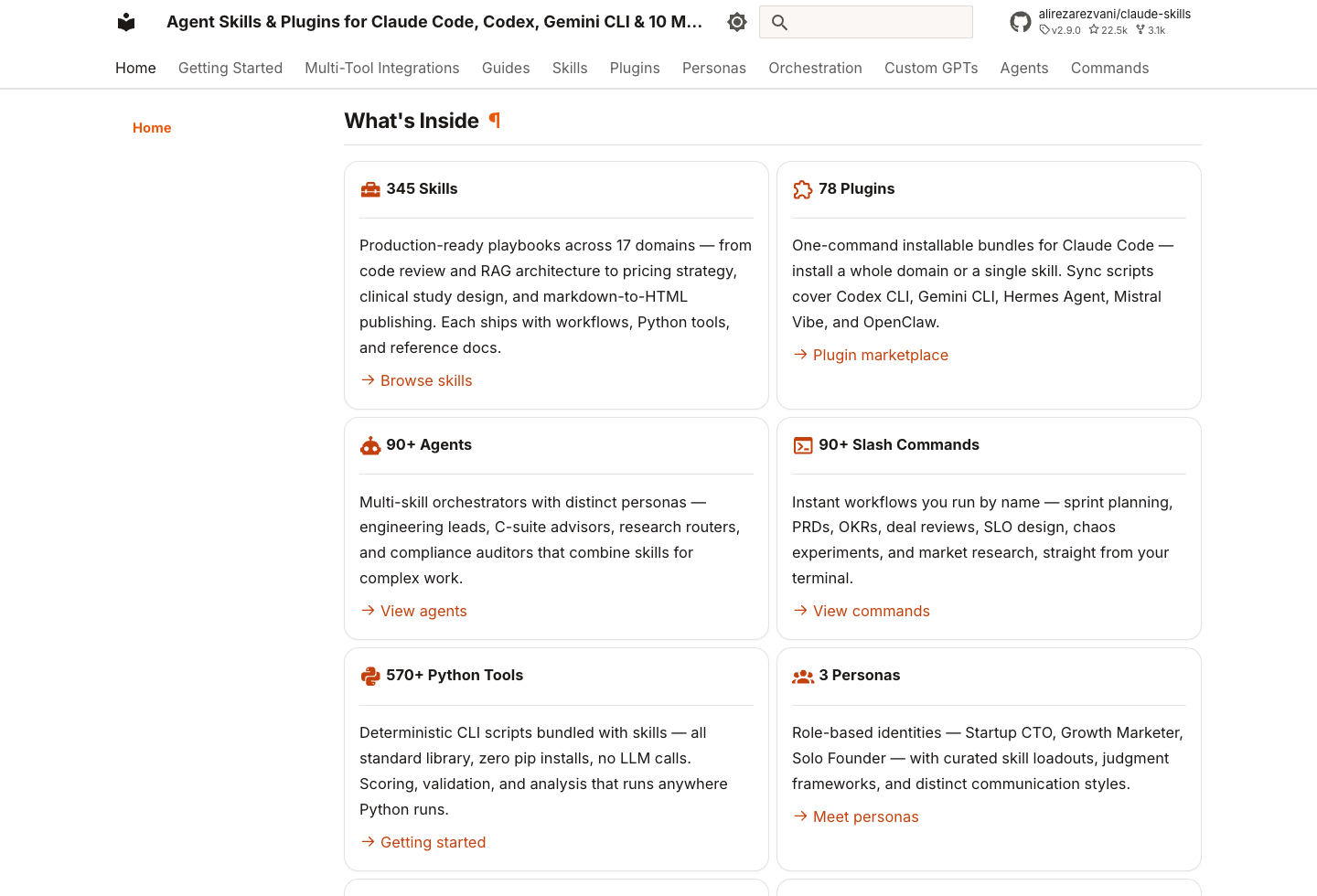1317x896 pixels.
Task: Click the toolbox icon by 345 Skills
Action: [370, 189]
